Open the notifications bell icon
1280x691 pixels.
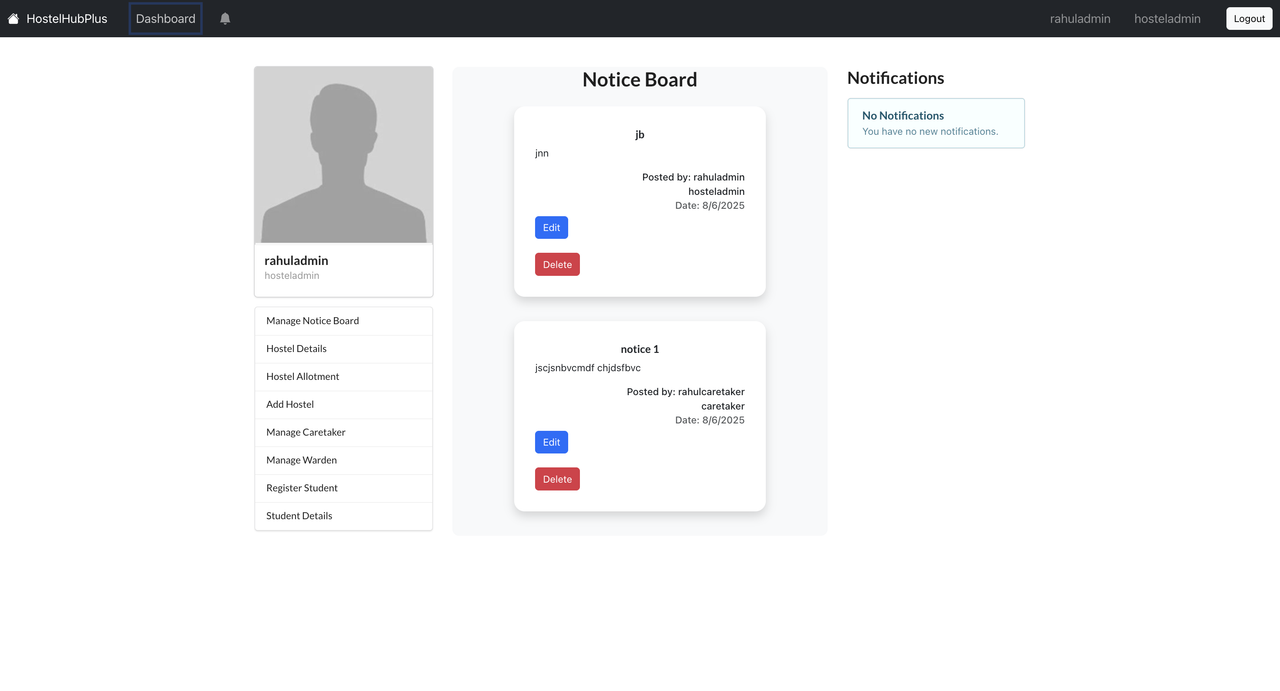pyautogui.click(x=225, y=19)
